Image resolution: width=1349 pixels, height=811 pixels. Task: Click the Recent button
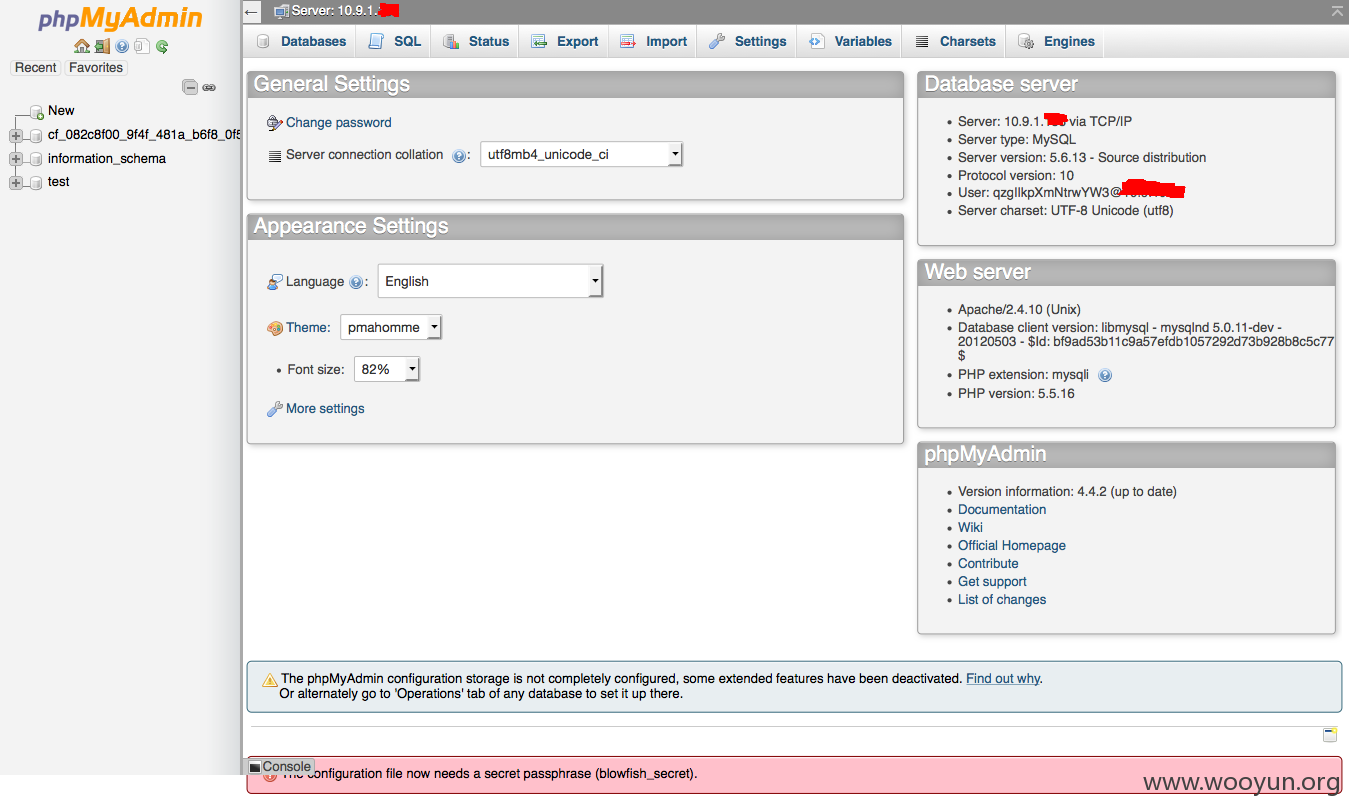click(x=36, y=68)
